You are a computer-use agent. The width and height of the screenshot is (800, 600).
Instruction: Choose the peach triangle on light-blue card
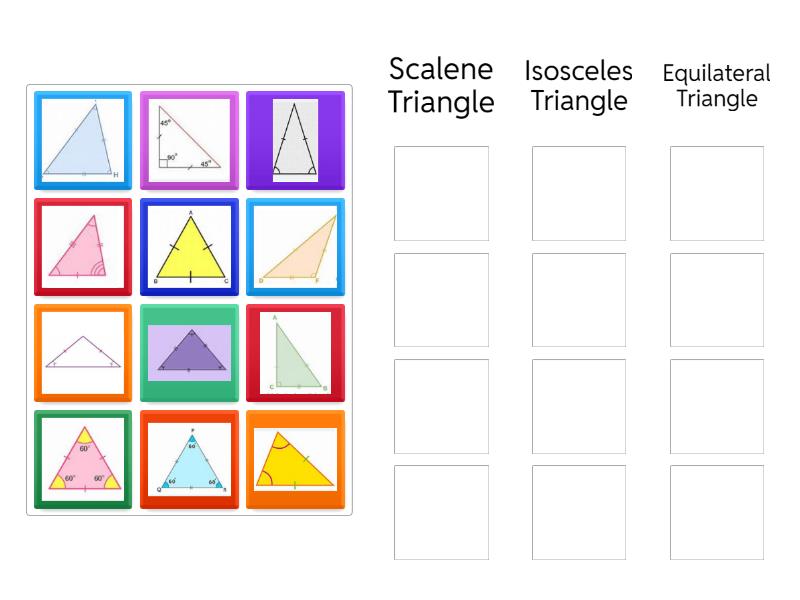click(295, 247)
